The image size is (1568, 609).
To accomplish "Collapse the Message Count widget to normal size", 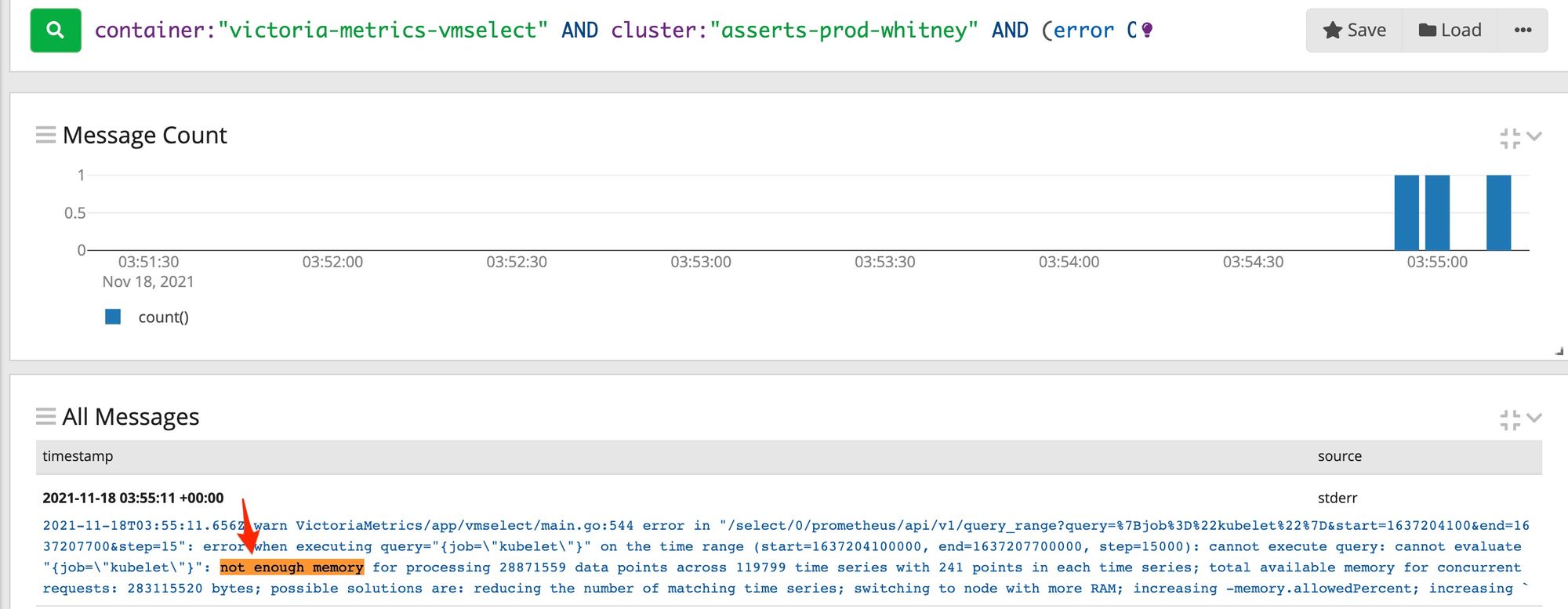I will (x=1509, y=138).
